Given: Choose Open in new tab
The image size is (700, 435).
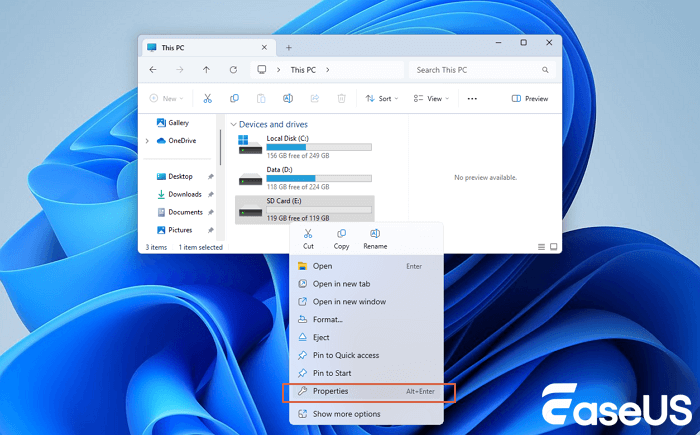Looking at the screenshot, I should tap(366, 284).
